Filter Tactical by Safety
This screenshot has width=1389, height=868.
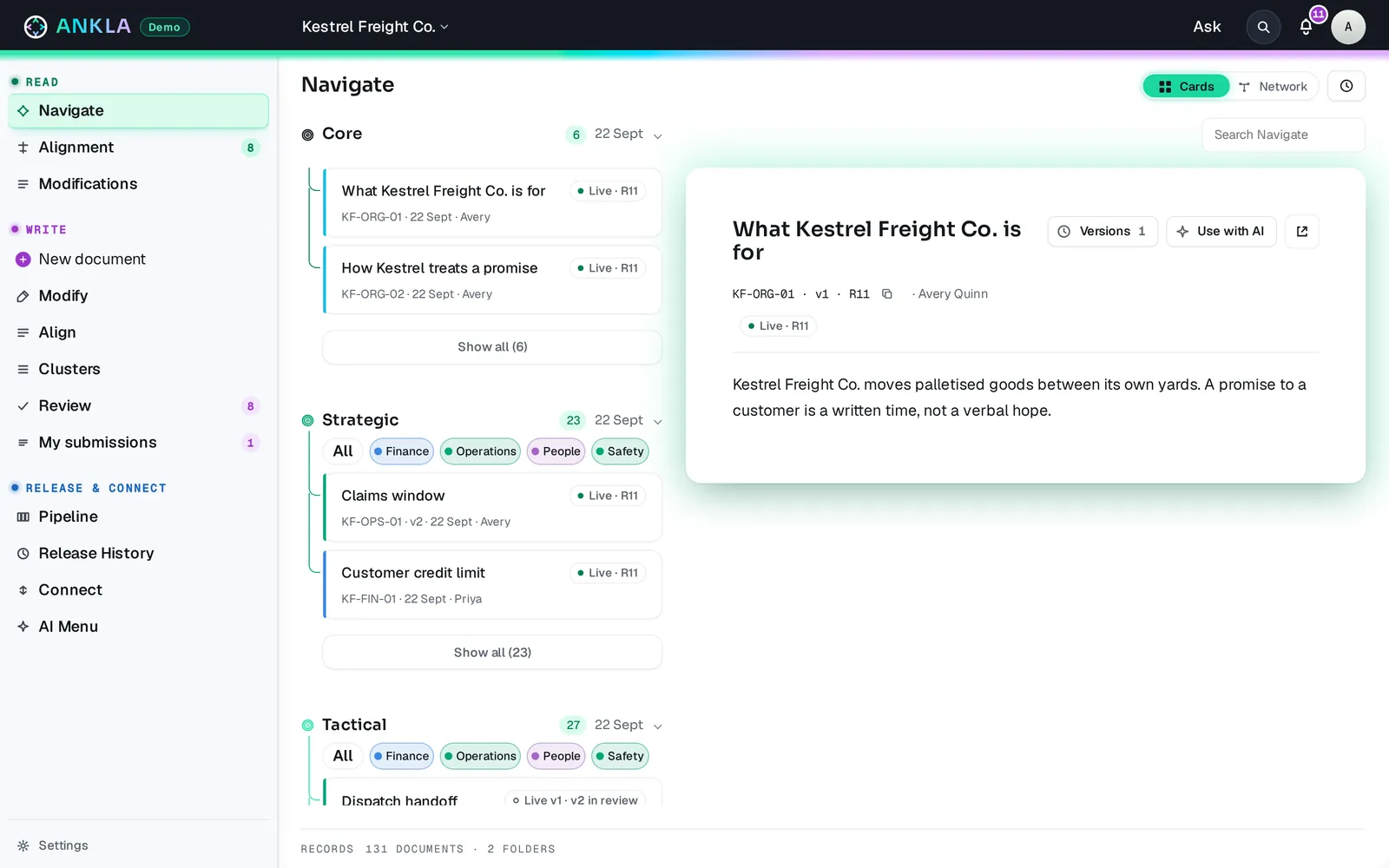coord(620,756)
